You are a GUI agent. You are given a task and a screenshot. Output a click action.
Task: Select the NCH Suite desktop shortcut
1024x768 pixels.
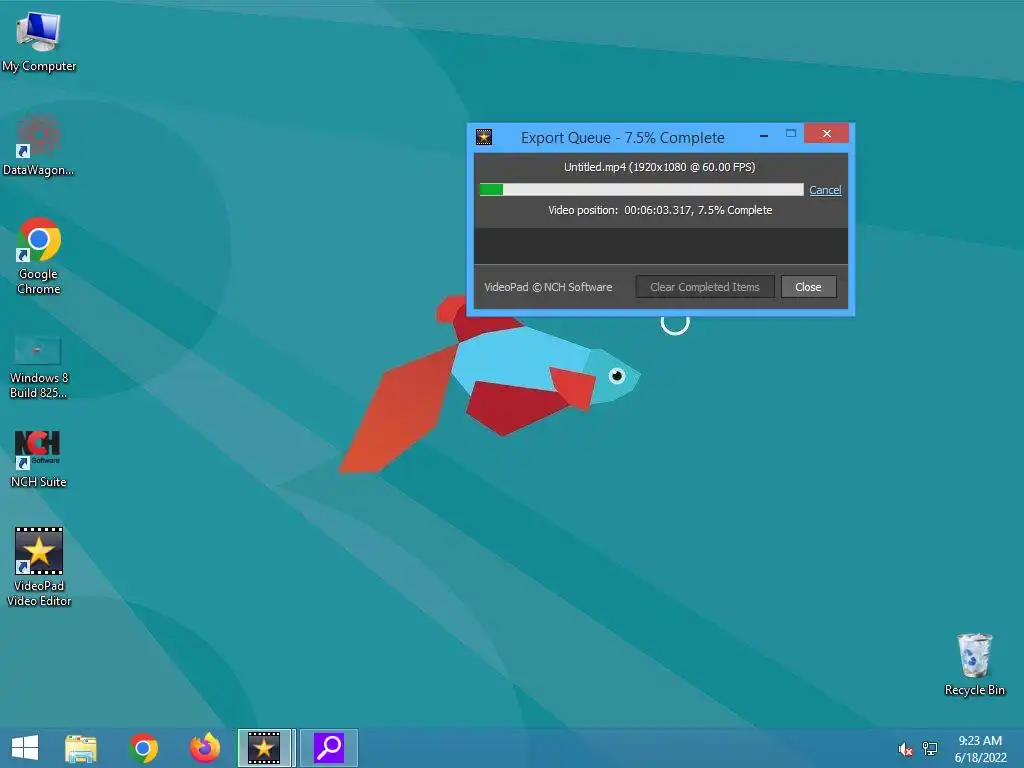39,458
